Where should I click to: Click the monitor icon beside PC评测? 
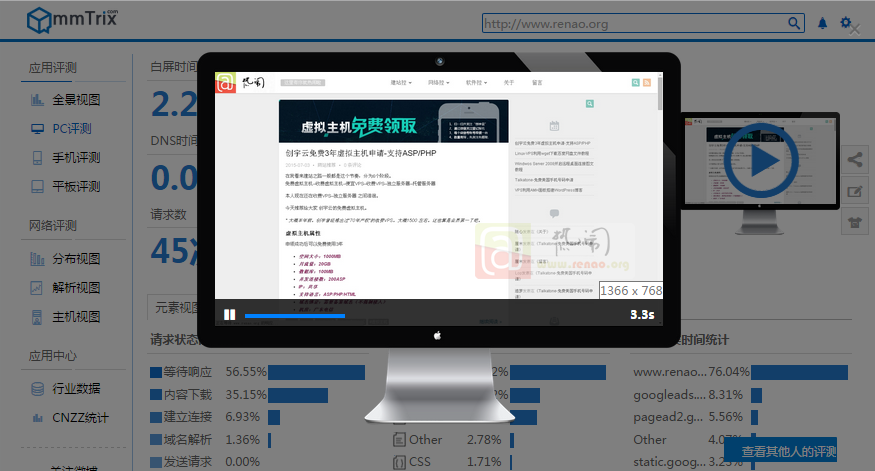click(37, 129)
